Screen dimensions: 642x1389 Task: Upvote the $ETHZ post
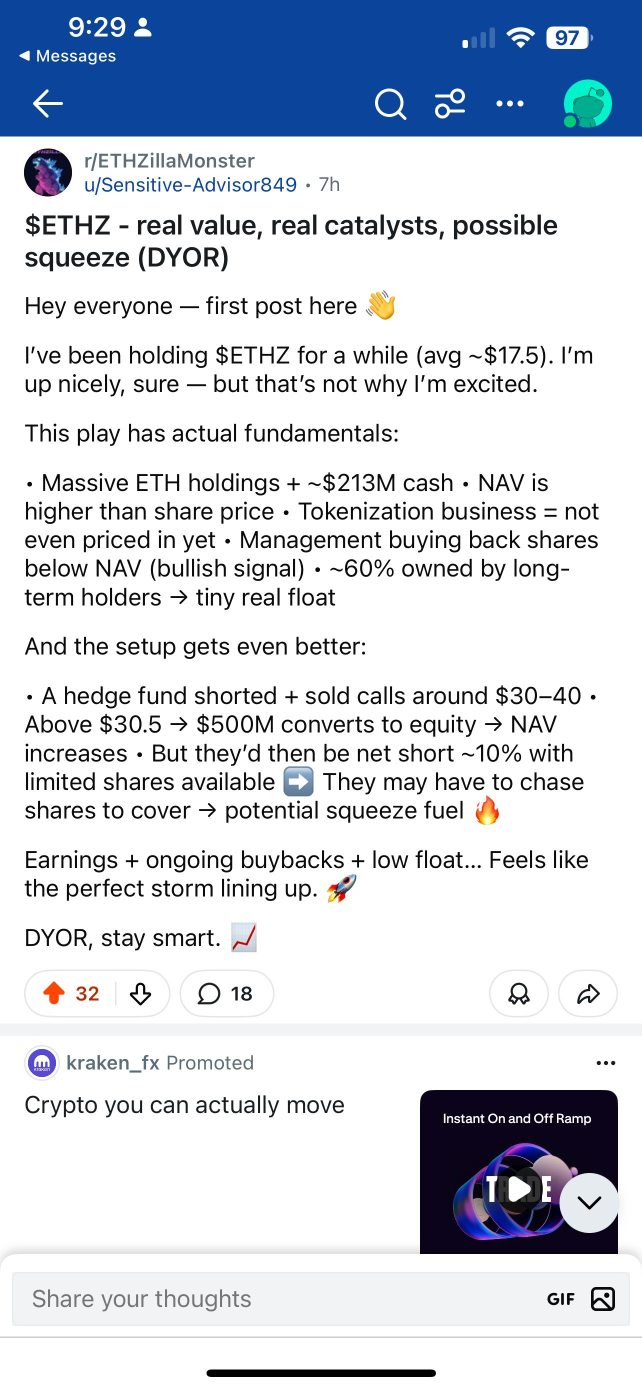coord(55,993)
